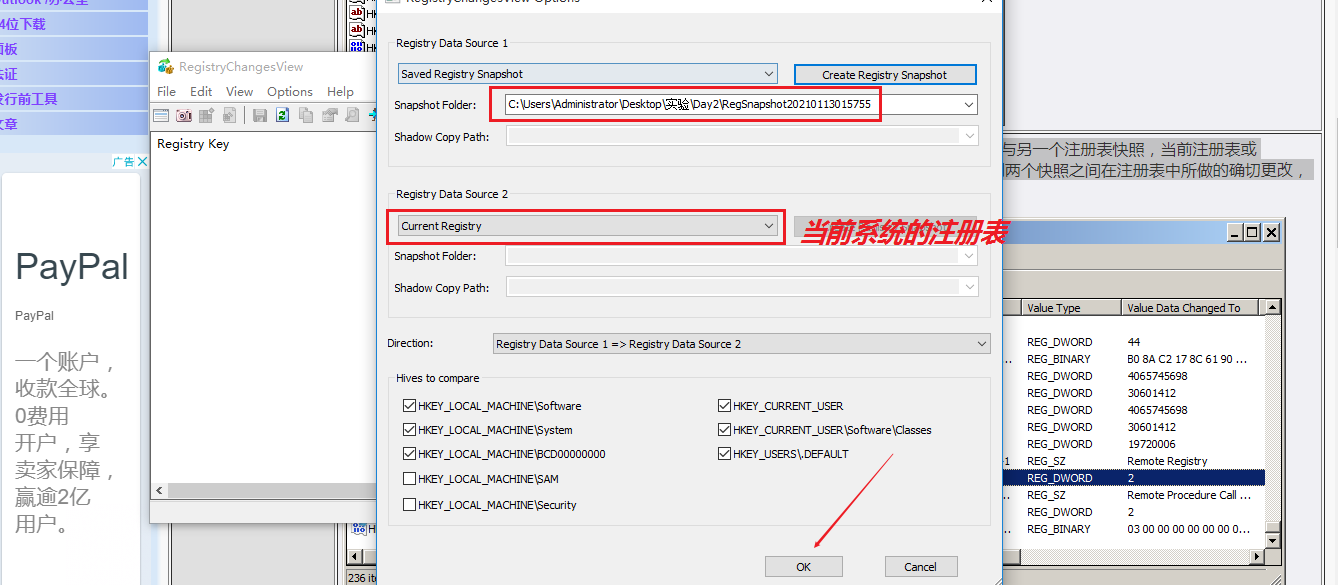This screenshot has width=1338, height=585.
Task: Uncheck HKEY_LOCAL_MACHINE\Software hive checkbox
Action: point(408,405)
